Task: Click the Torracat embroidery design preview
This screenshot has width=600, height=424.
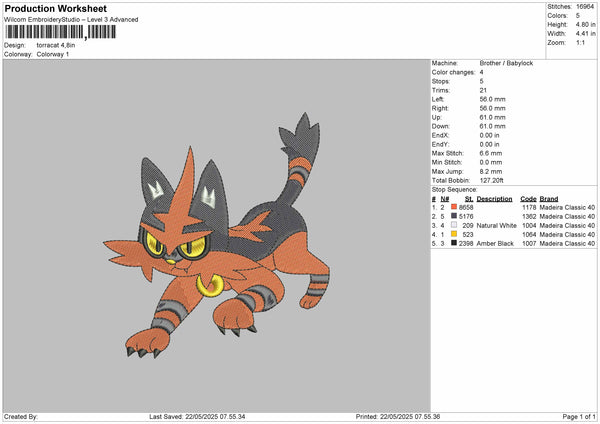Action: click(217, 237)
